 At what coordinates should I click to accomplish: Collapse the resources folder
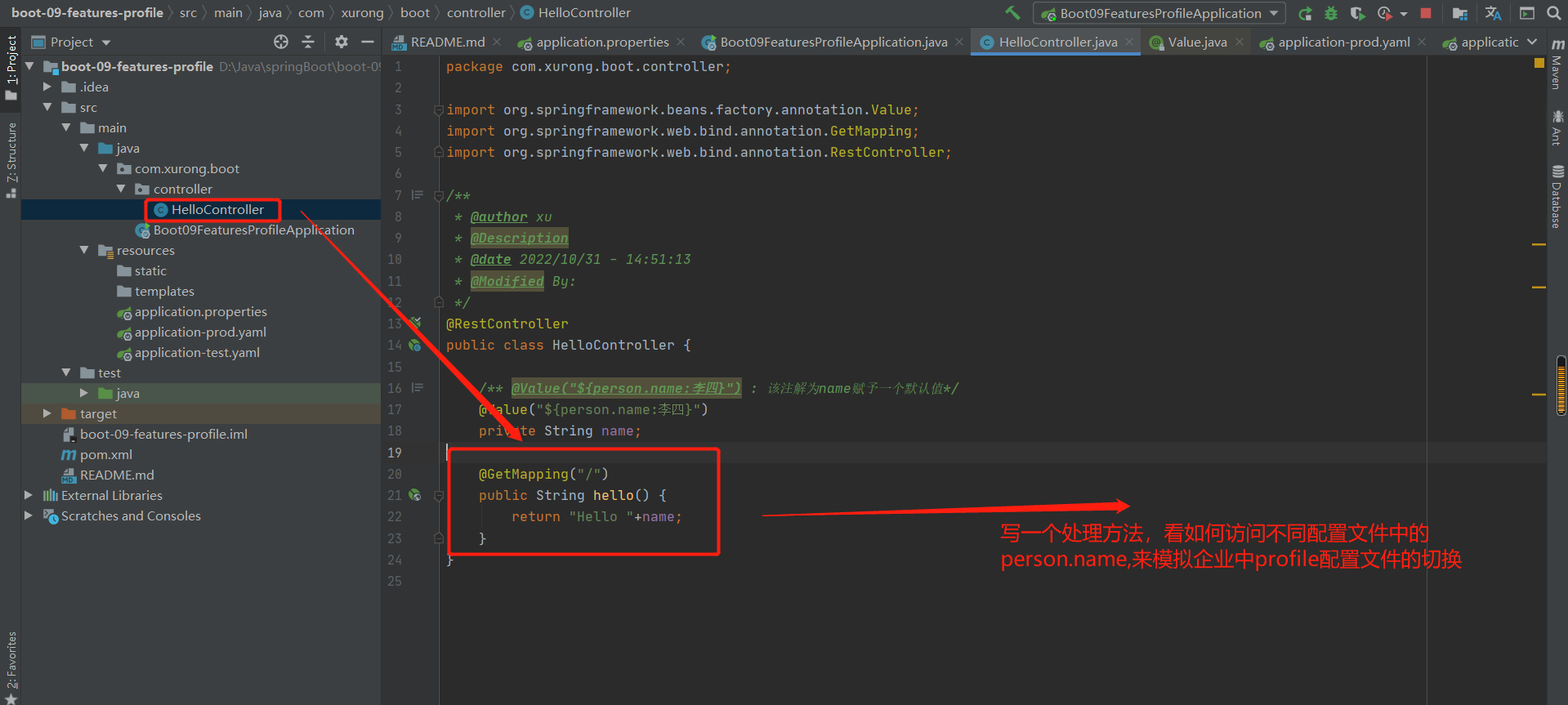point(84,250)
